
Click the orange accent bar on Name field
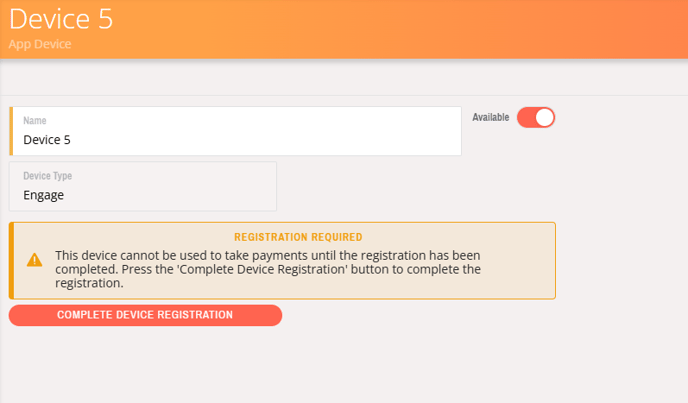[12, 132]
